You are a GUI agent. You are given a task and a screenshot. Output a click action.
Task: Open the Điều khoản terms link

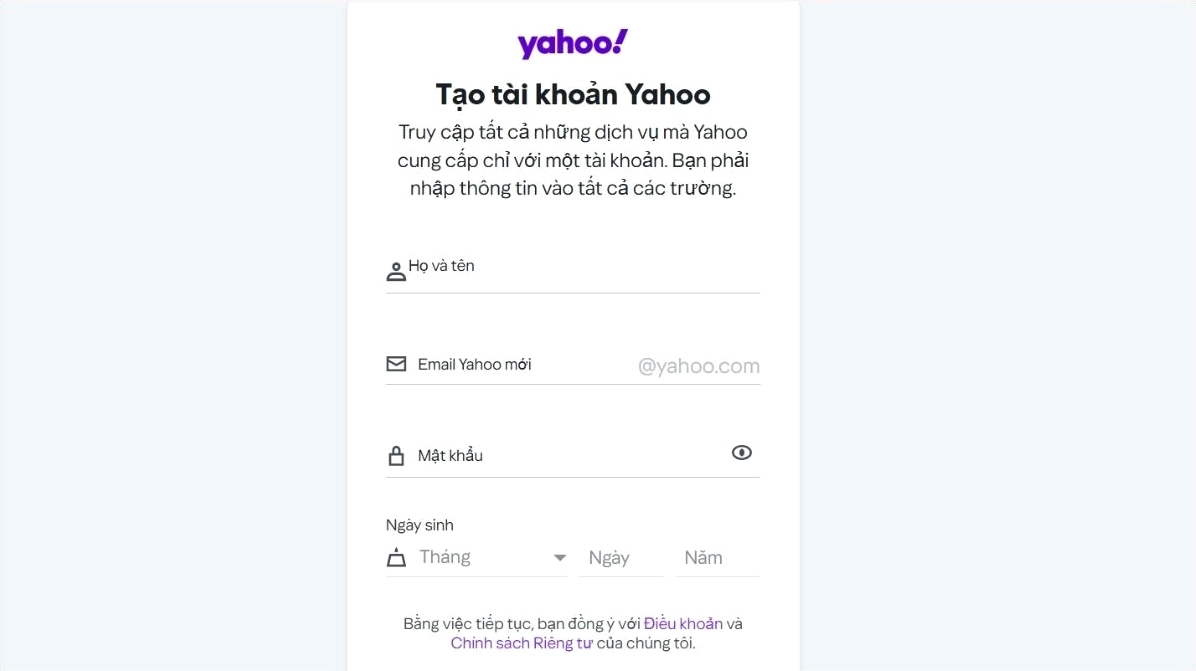click(x=683, y=622)
